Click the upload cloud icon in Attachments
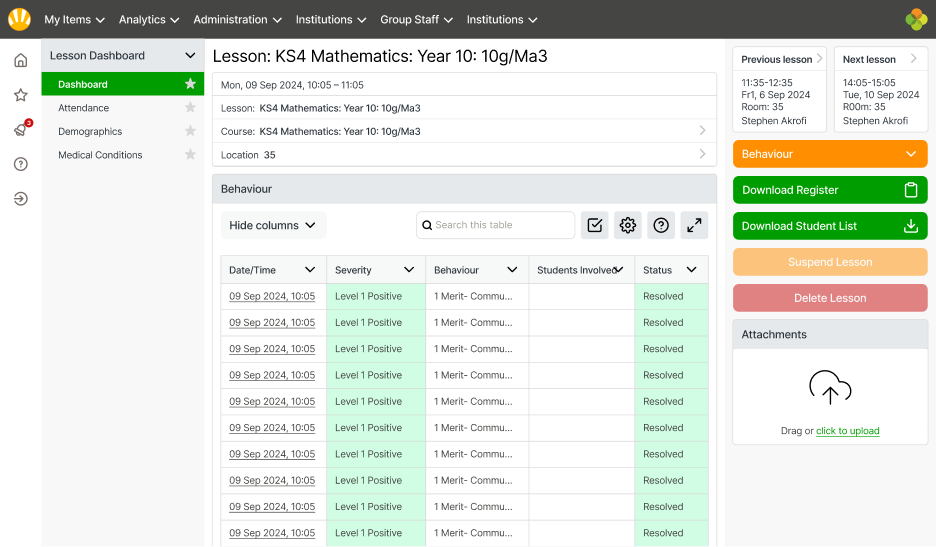 [830, 387]
